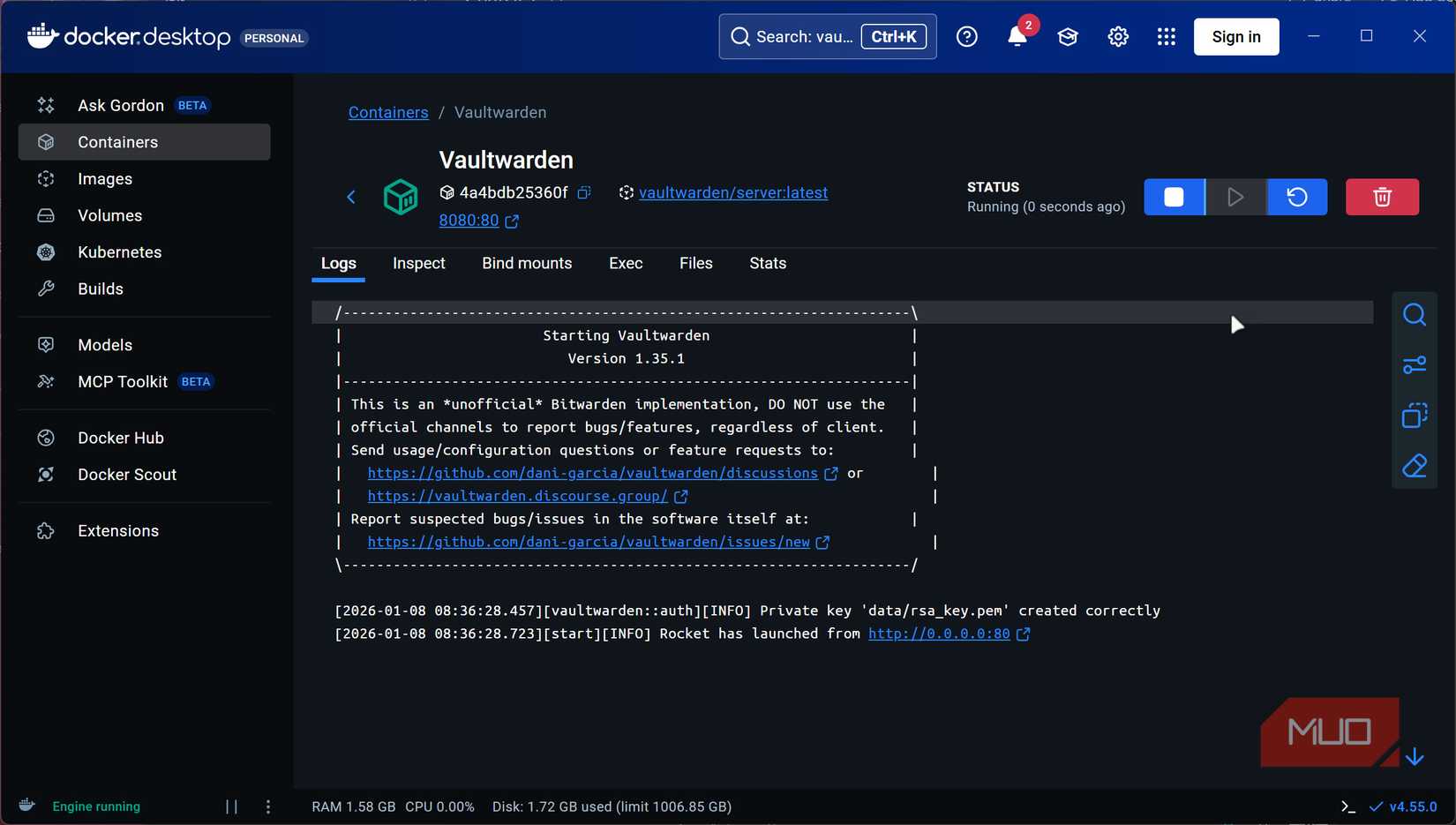Open the http://0.0.0.0:80 link in logs
This screenshot has width=1456, height=825.
pos(939,634)
